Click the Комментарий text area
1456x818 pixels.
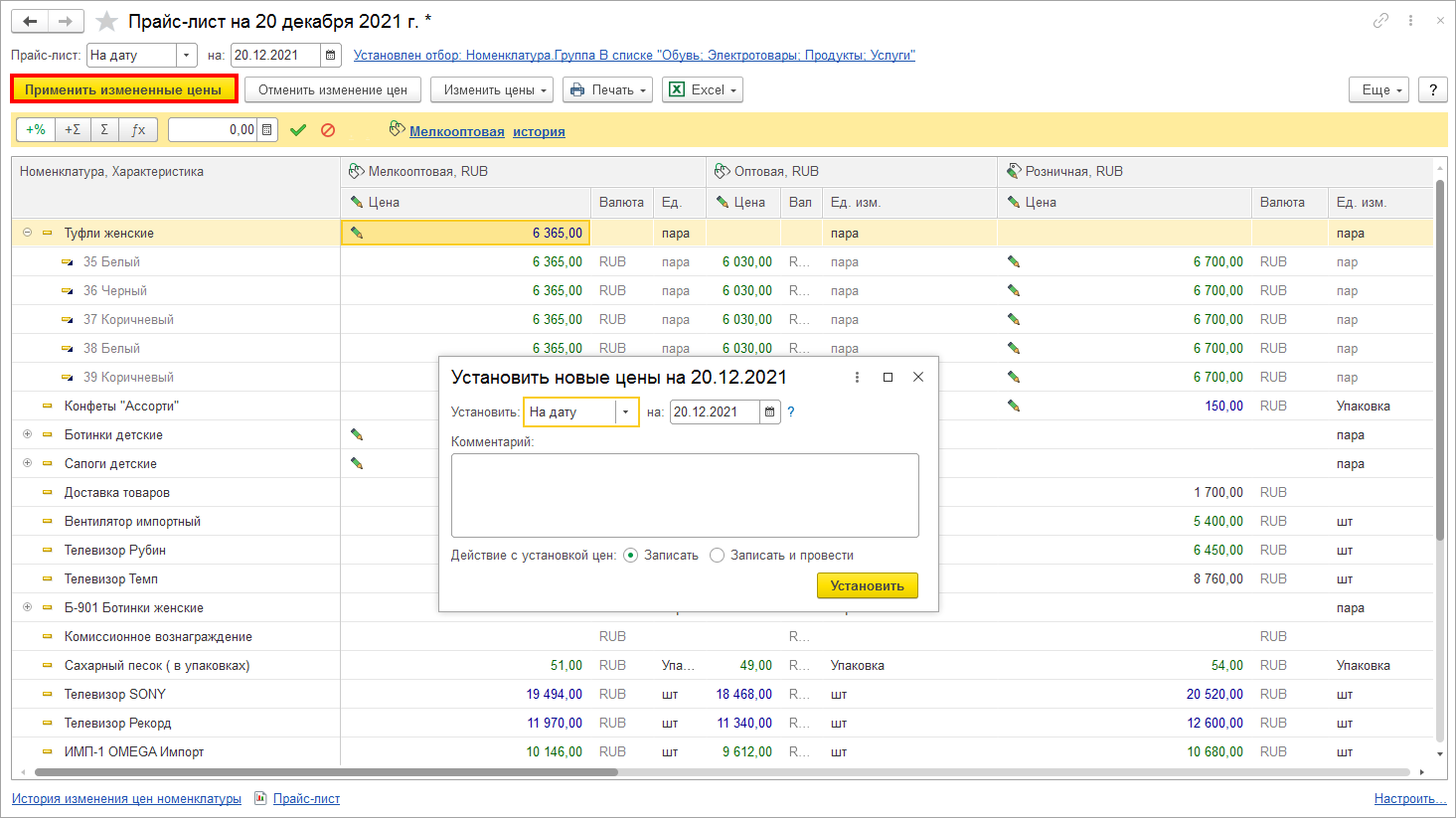pyautogui.click(x=685, y=495)
